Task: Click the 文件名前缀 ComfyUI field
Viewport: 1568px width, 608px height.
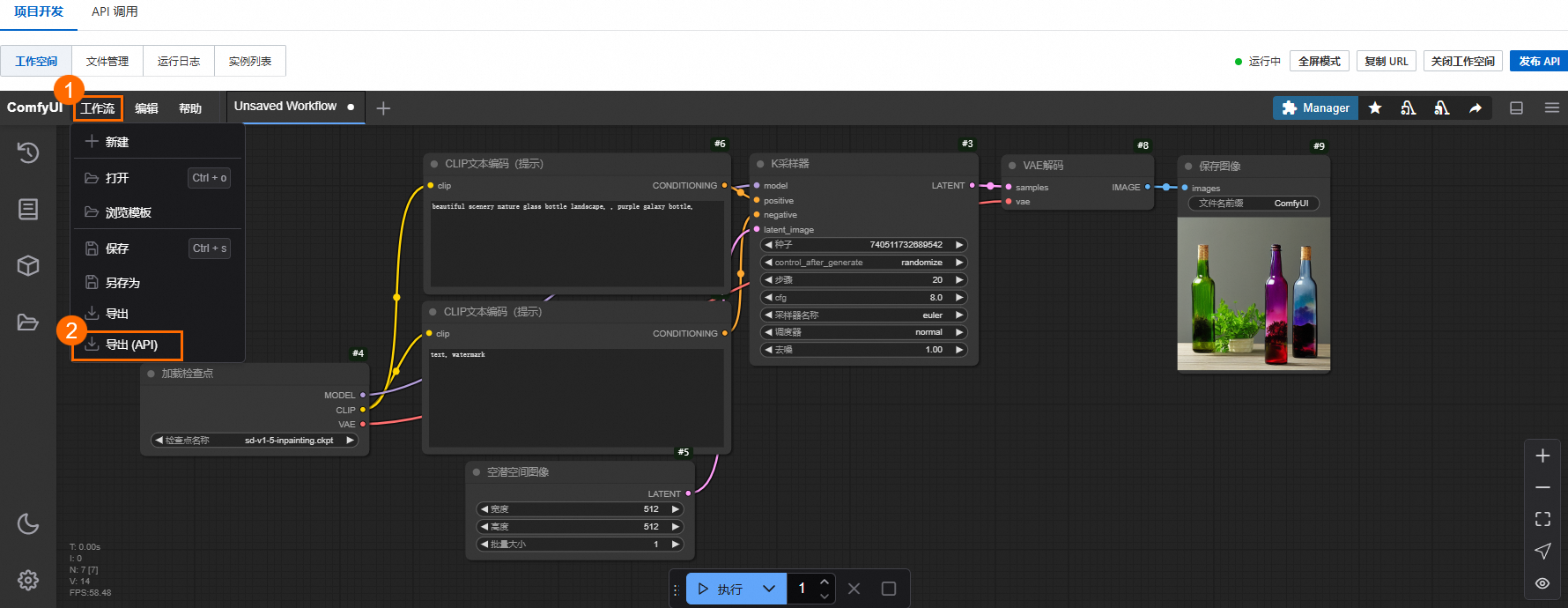Action: [x=1254, y=203]
